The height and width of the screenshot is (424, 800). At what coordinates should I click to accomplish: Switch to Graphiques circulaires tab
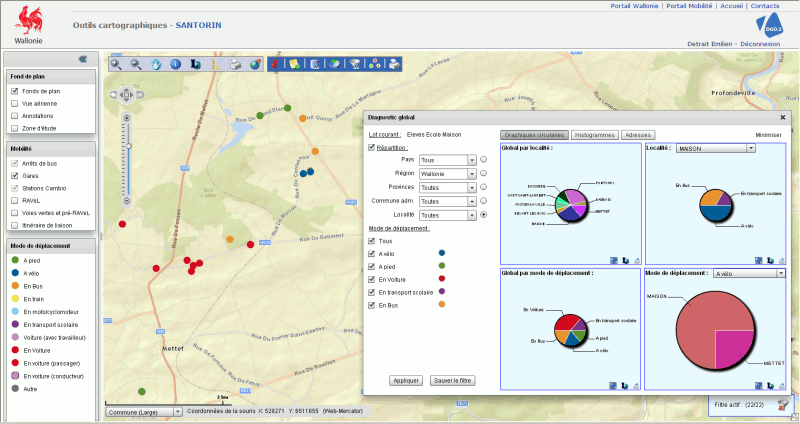[x=534, y=135]
